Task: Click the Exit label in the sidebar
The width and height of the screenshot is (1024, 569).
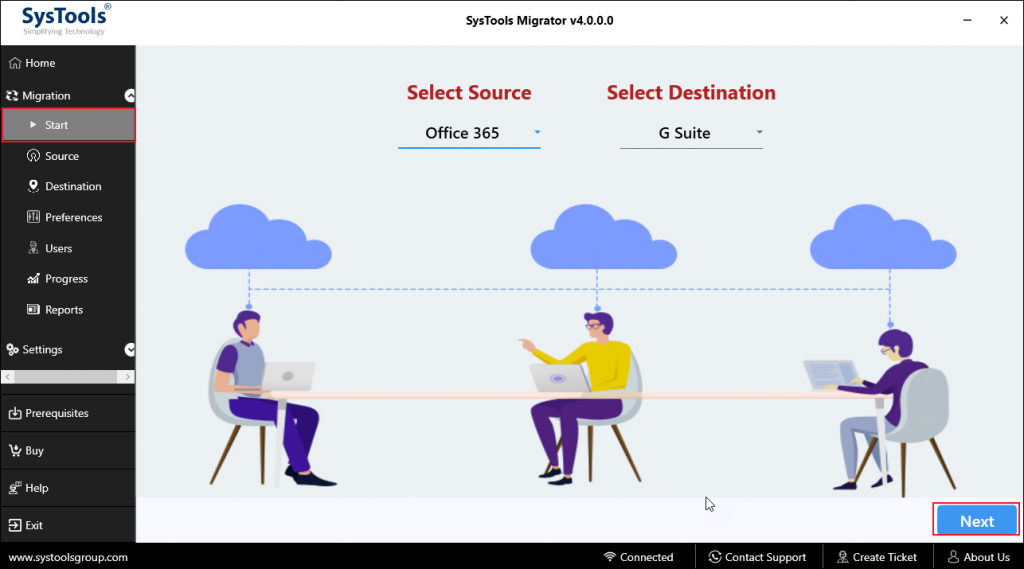Action: (x=34, y=525)
